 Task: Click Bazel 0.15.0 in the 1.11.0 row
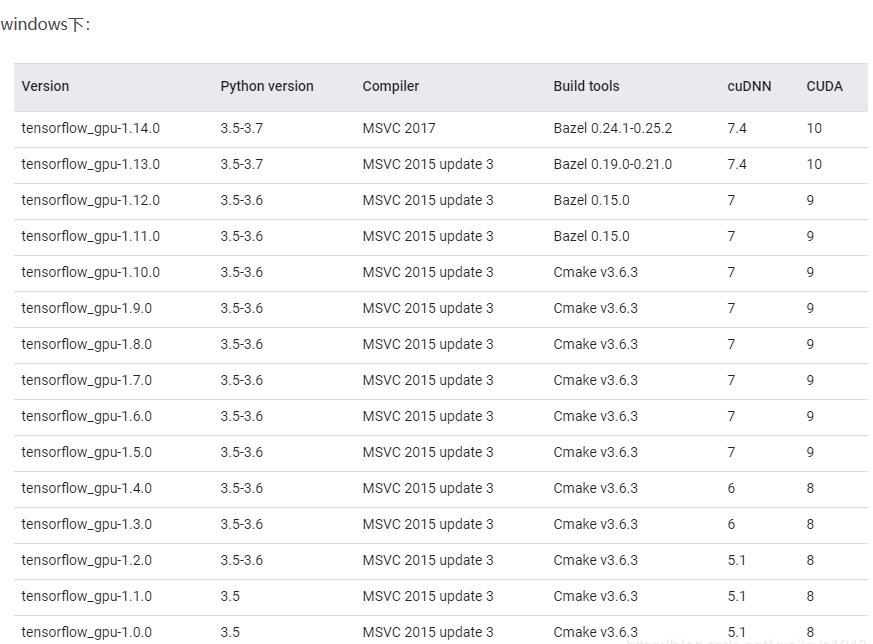(591, 237)
